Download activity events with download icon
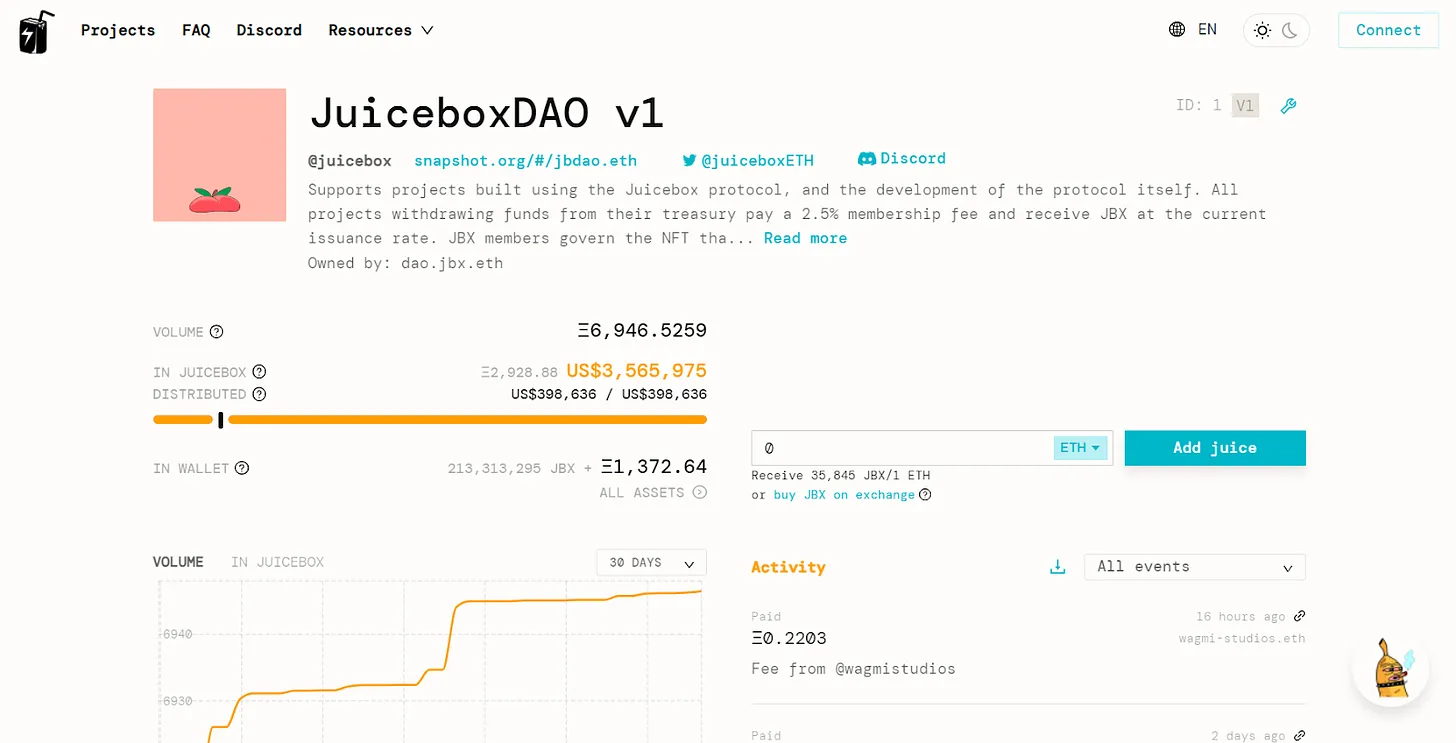Screen dimensions: 1456x743 click(x=1057, y=567)
